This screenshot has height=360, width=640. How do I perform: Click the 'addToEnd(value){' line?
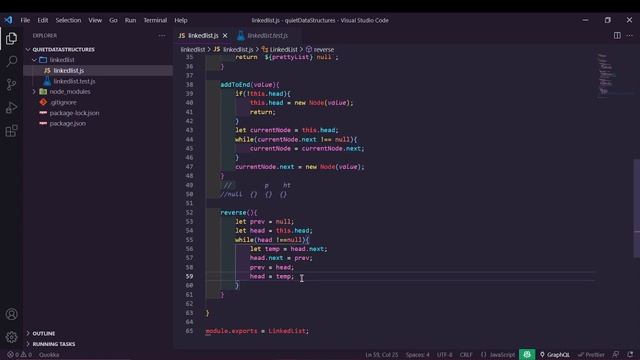[x=250, y=84]
